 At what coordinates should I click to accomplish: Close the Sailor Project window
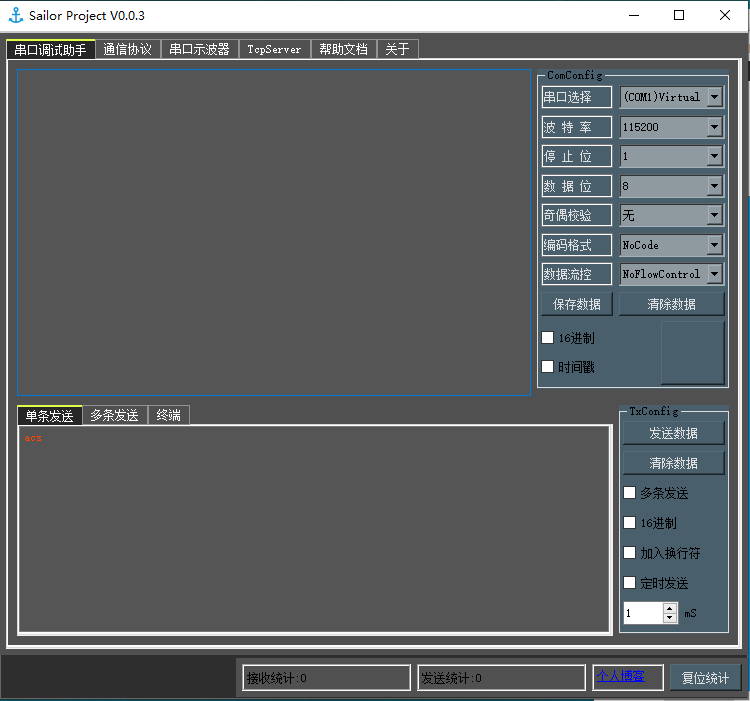coord(725,15)
